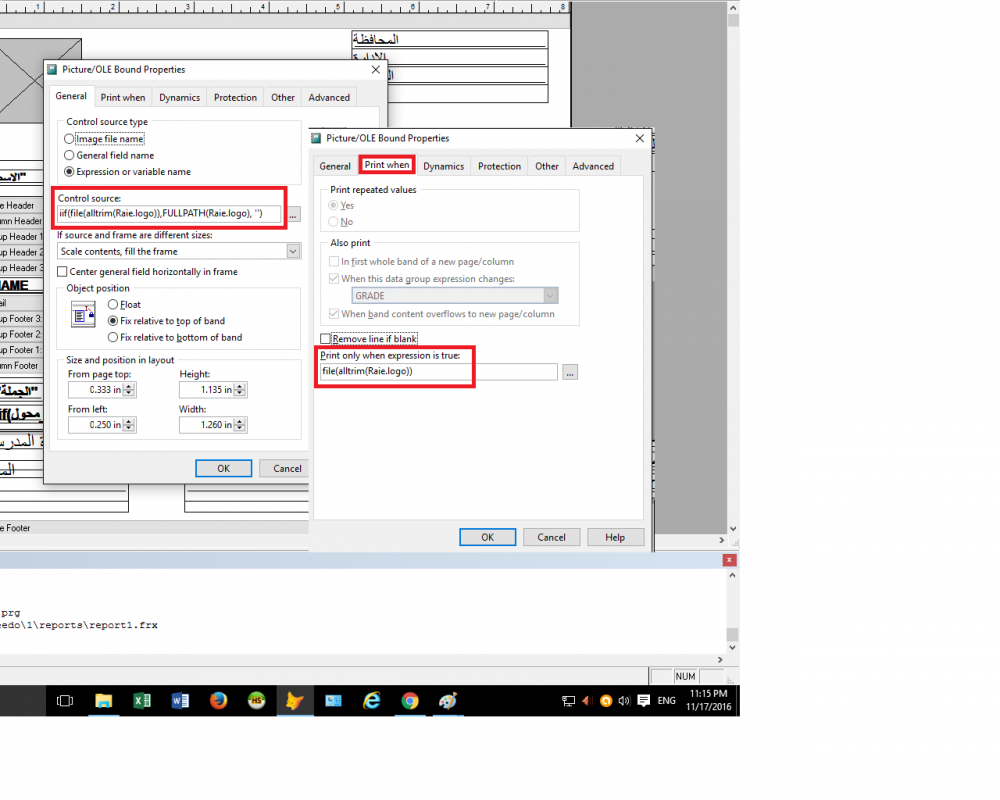
Task: Select Expression or variable name option
Action: tap(69, 172)
